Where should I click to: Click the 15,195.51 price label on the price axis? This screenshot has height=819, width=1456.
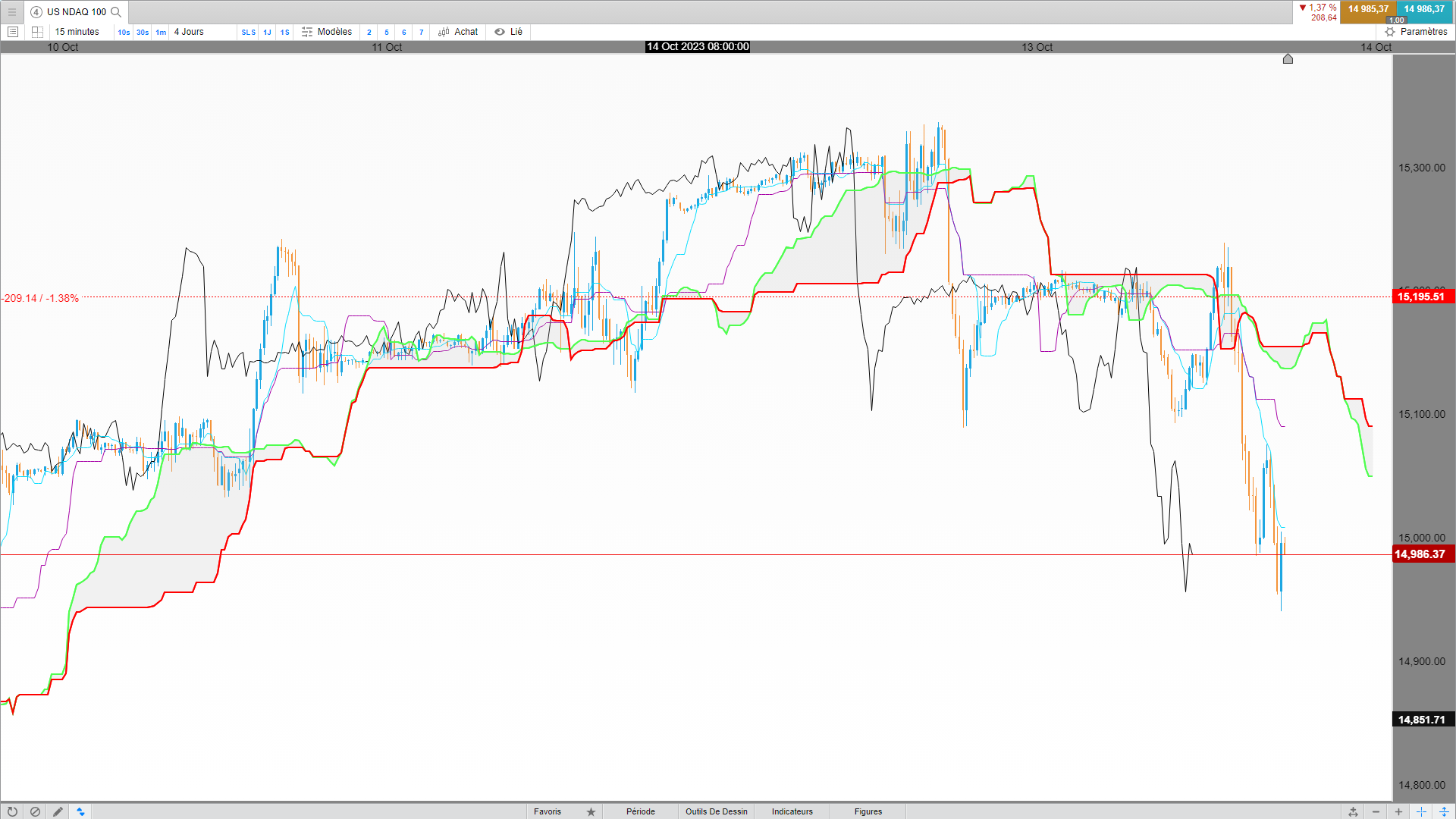1422,297
